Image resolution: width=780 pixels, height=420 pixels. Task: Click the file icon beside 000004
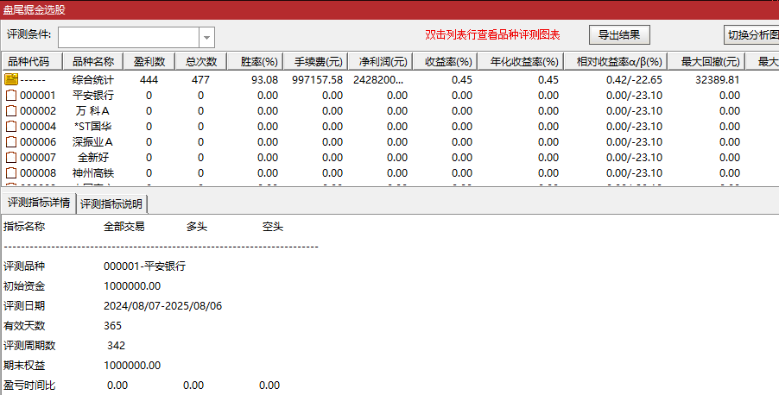click(11, 127)
